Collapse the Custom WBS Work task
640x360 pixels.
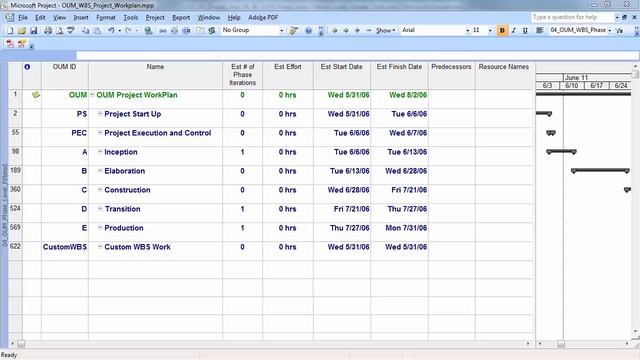(100, 247)
